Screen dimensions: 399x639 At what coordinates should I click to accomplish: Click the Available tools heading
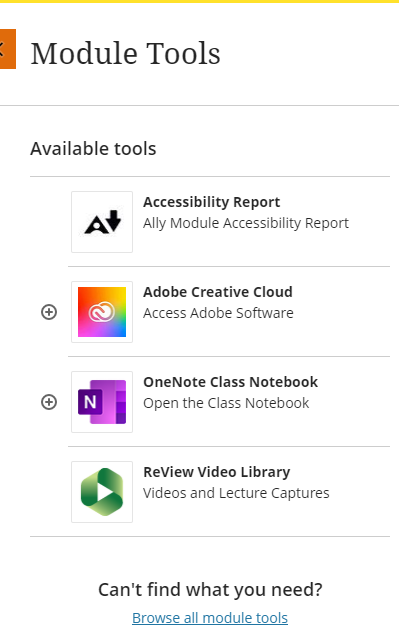pyautogui.click(x=93, y=149)
